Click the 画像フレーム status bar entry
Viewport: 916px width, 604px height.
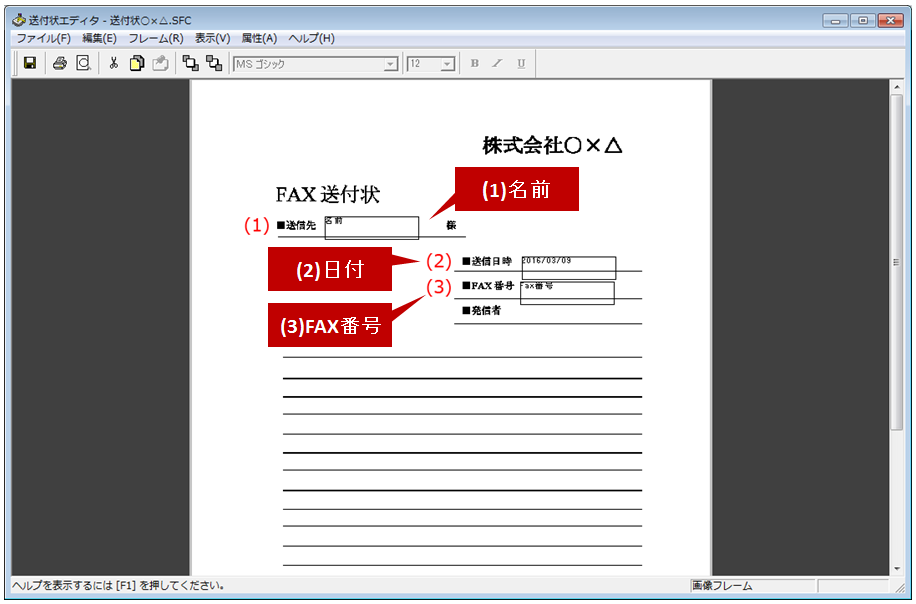752,585
